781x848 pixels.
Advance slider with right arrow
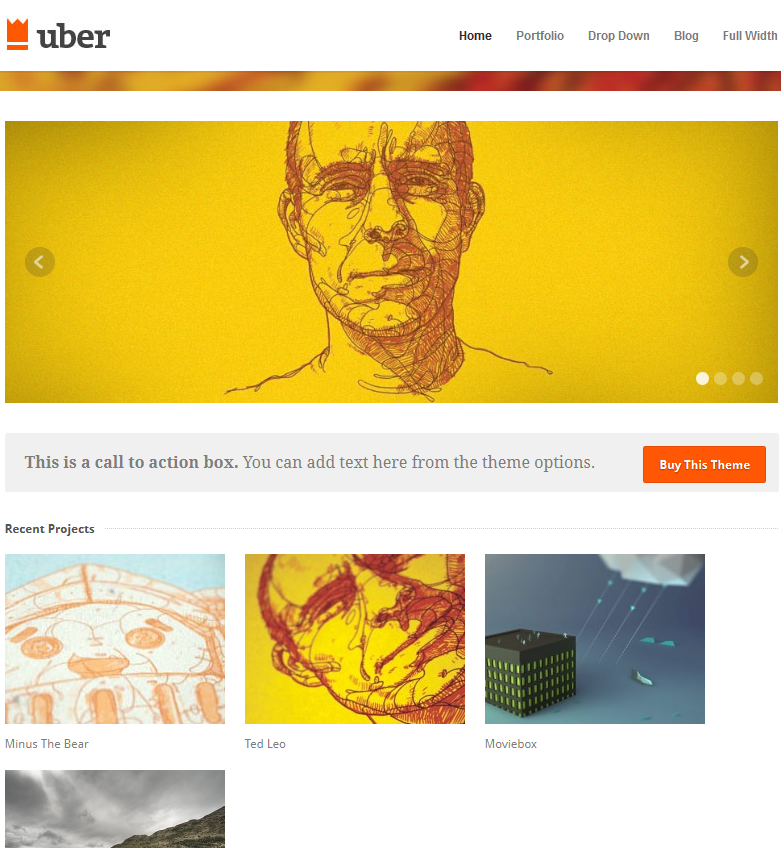743,262
